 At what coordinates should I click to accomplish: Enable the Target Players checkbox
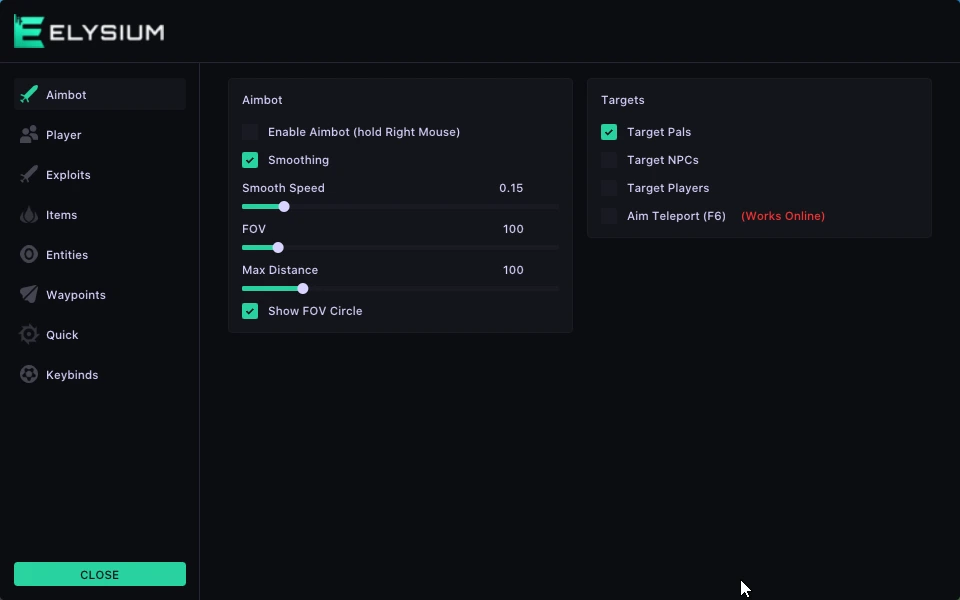[x=609, y=188]
